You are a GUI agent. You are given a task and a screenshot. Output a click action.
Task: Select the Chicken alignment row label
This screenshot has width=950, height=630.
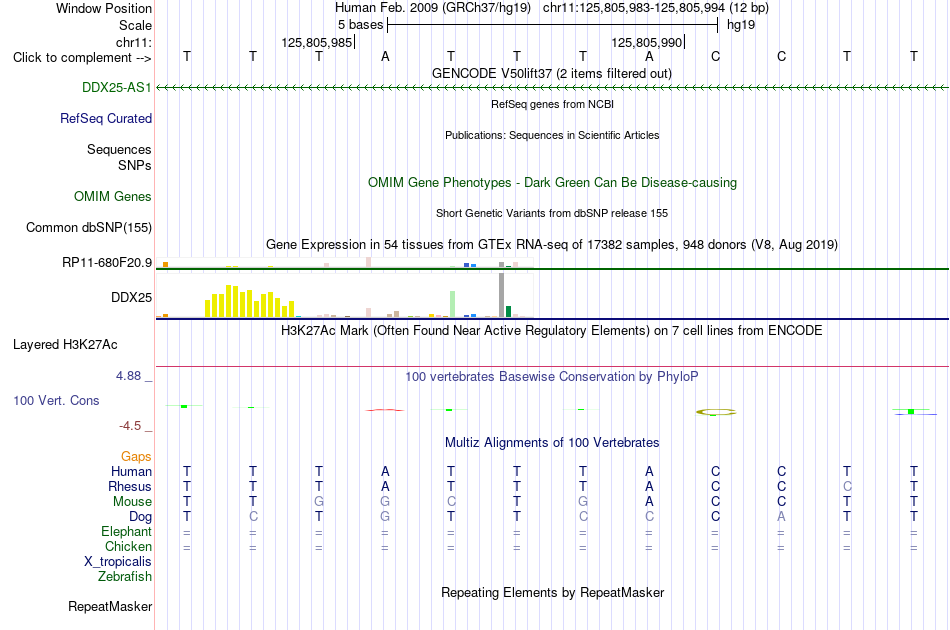128,547
